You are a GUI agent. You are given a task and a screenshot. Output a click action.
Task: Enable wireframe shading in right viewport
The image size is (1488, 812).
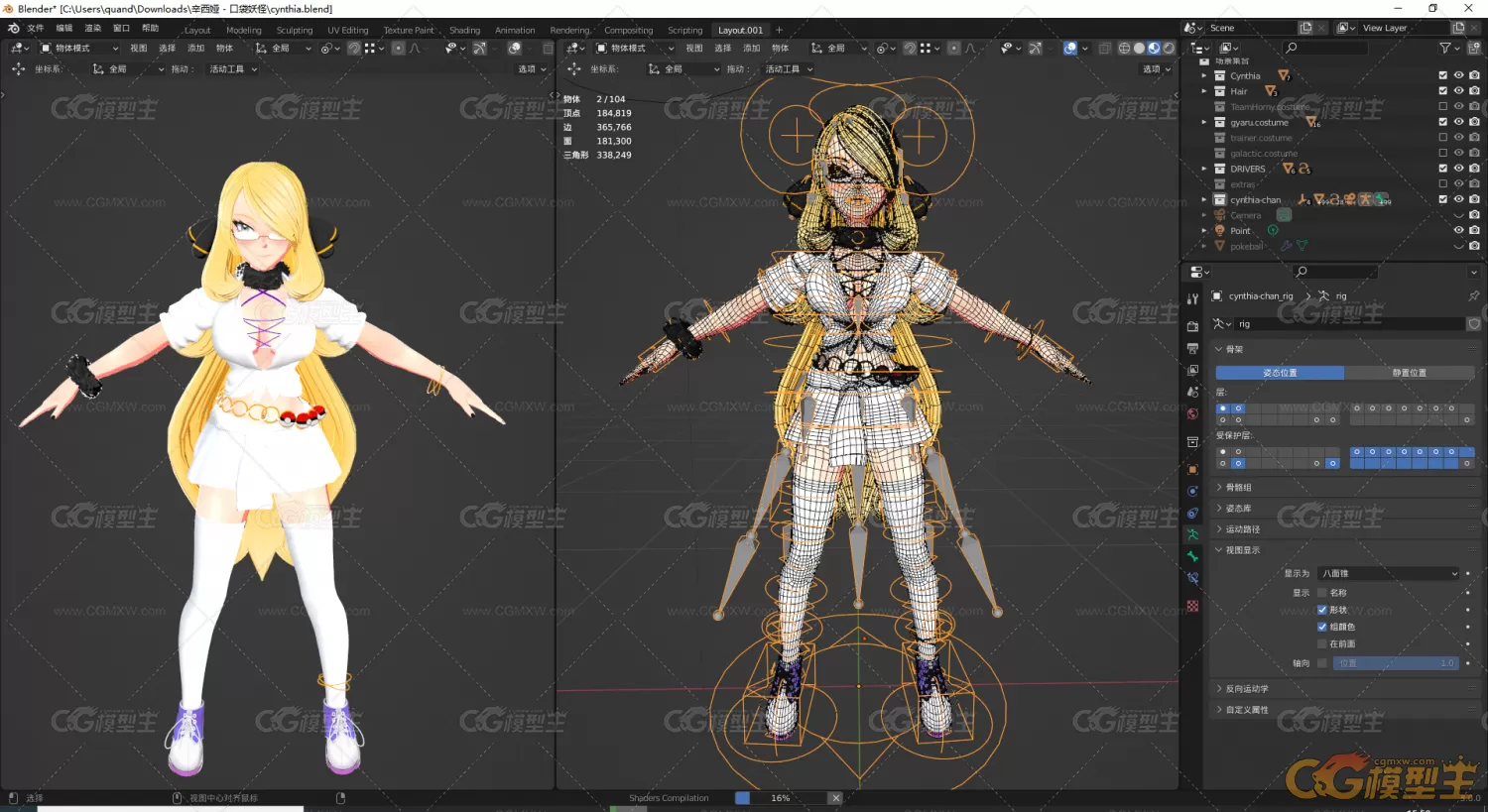pyautogui.click(x=1124, y=48)
